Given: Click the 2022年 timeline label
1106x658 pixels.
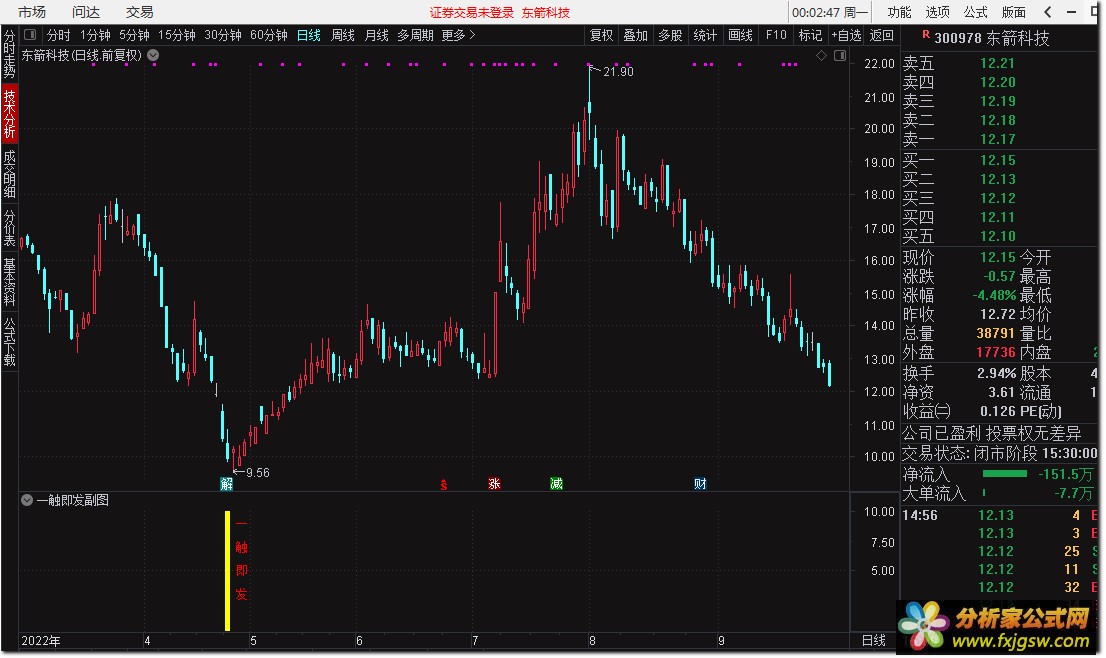Looking at the screenshot, I should (x=40, y=641).
